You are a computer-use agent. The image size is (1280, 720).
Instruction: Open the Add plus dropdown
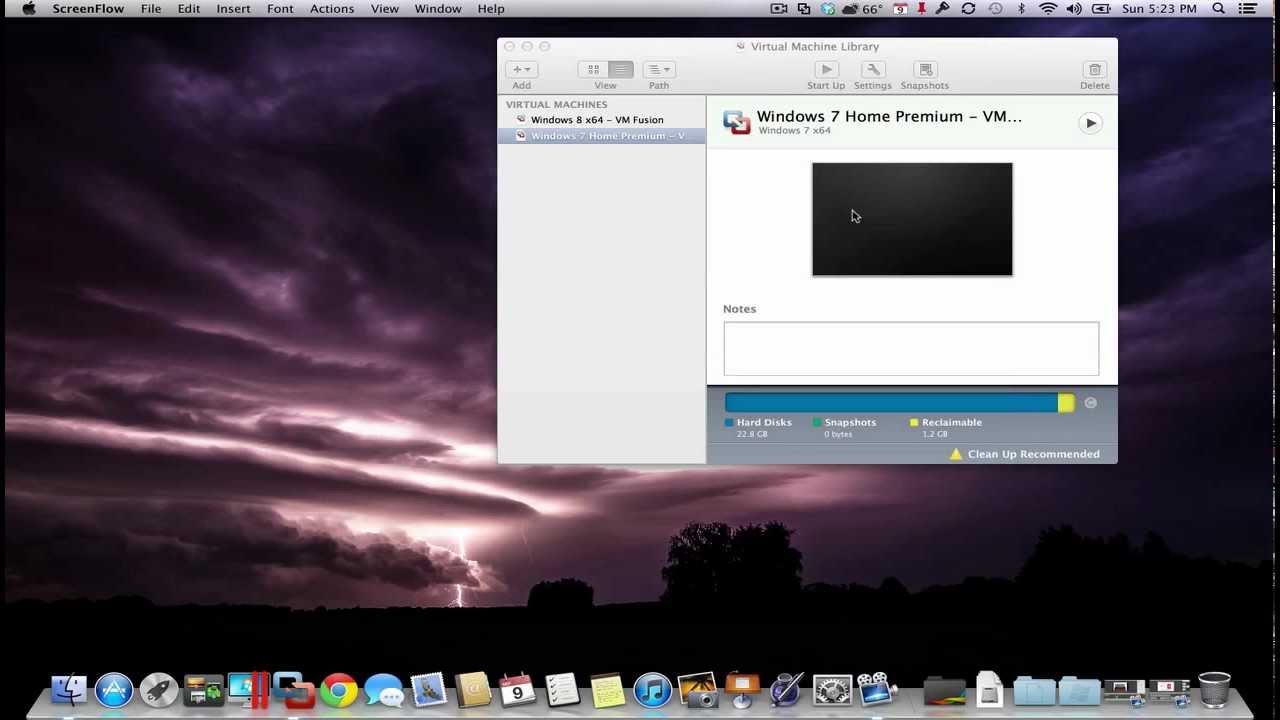pos(522,69)
